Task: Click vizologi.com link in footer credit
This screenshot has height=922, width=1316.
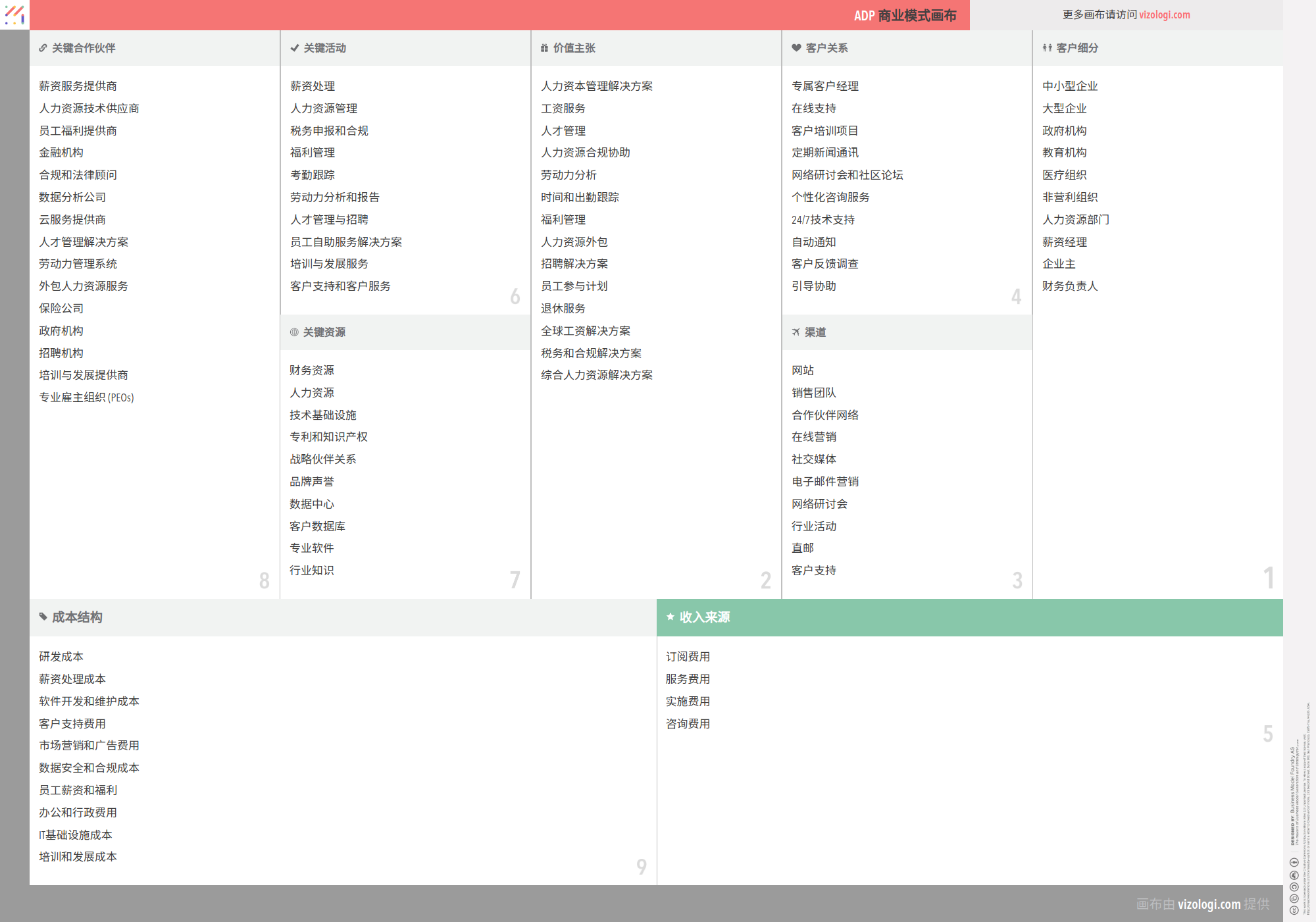Action: point(1209,904)
